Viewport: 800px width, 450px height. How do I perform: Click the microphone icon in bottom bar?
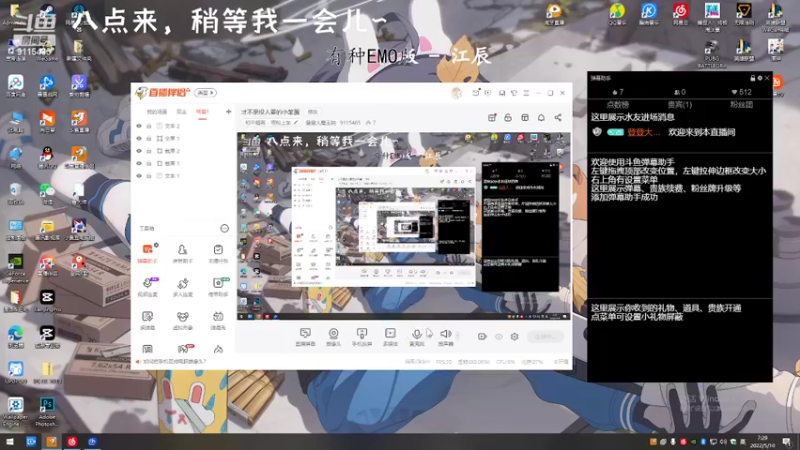[x=417, y=335]
